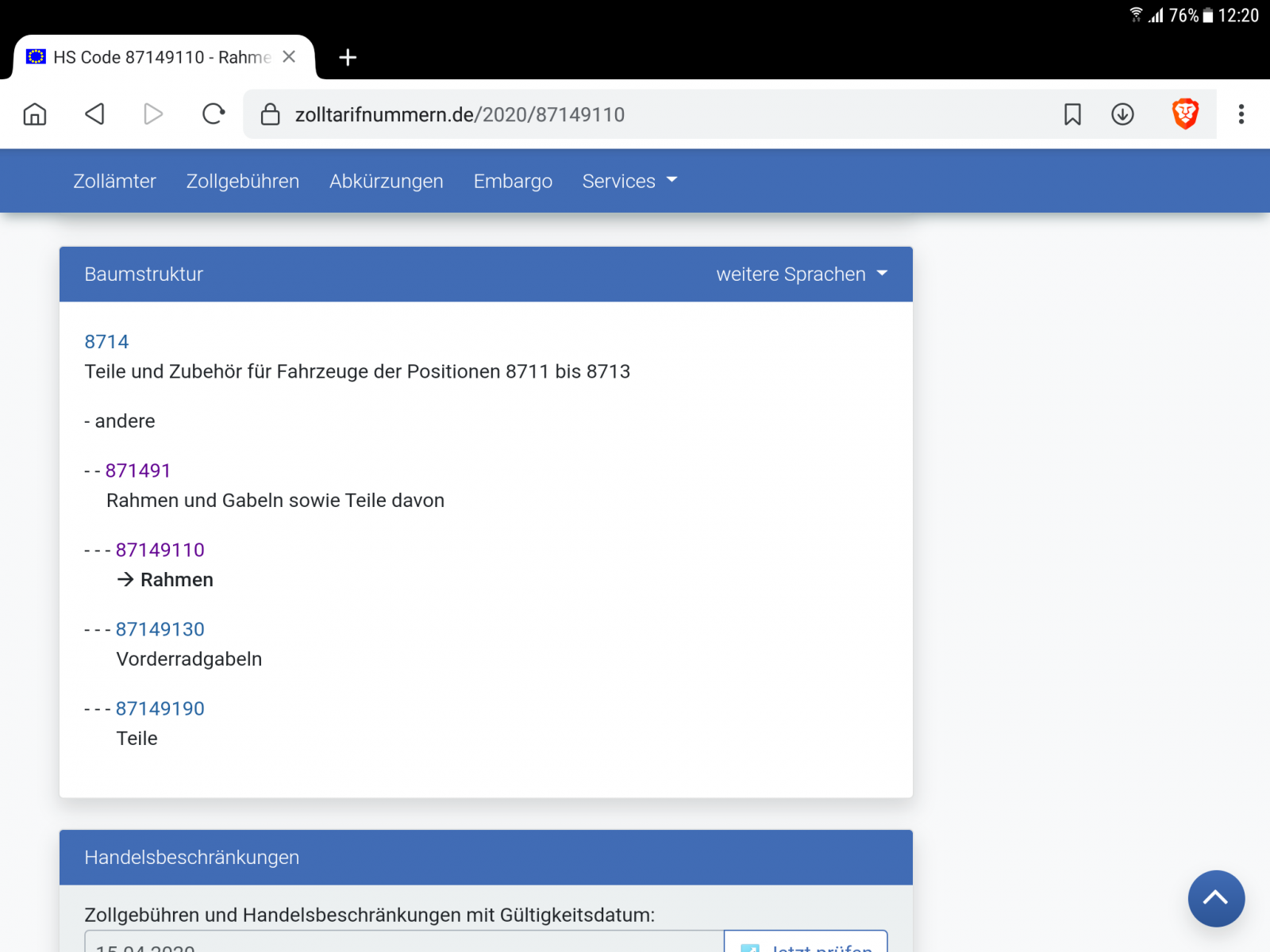1270x952 pixels.
Task: Open the 8714 tariff code link
Action: coord(106,342)
